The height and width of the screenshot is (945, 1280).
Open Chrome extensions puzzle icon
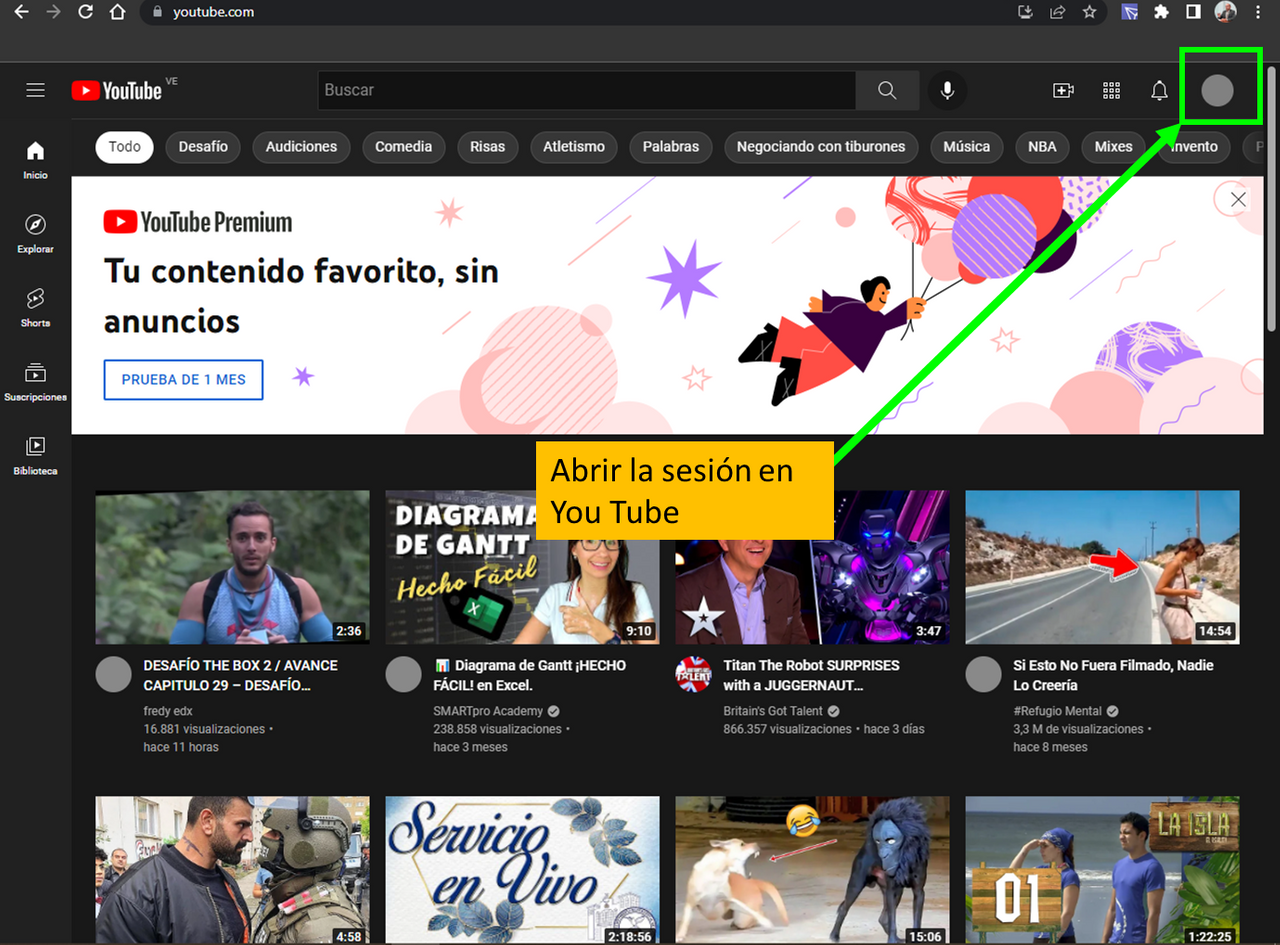pos(1161,12)
